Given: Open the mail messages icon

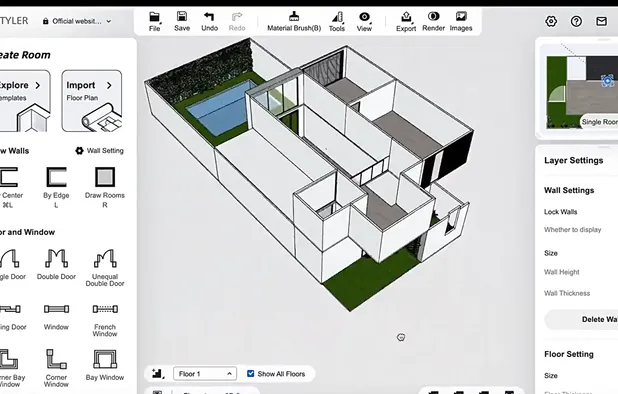Looking at the screenshot, I should point(601,21).
